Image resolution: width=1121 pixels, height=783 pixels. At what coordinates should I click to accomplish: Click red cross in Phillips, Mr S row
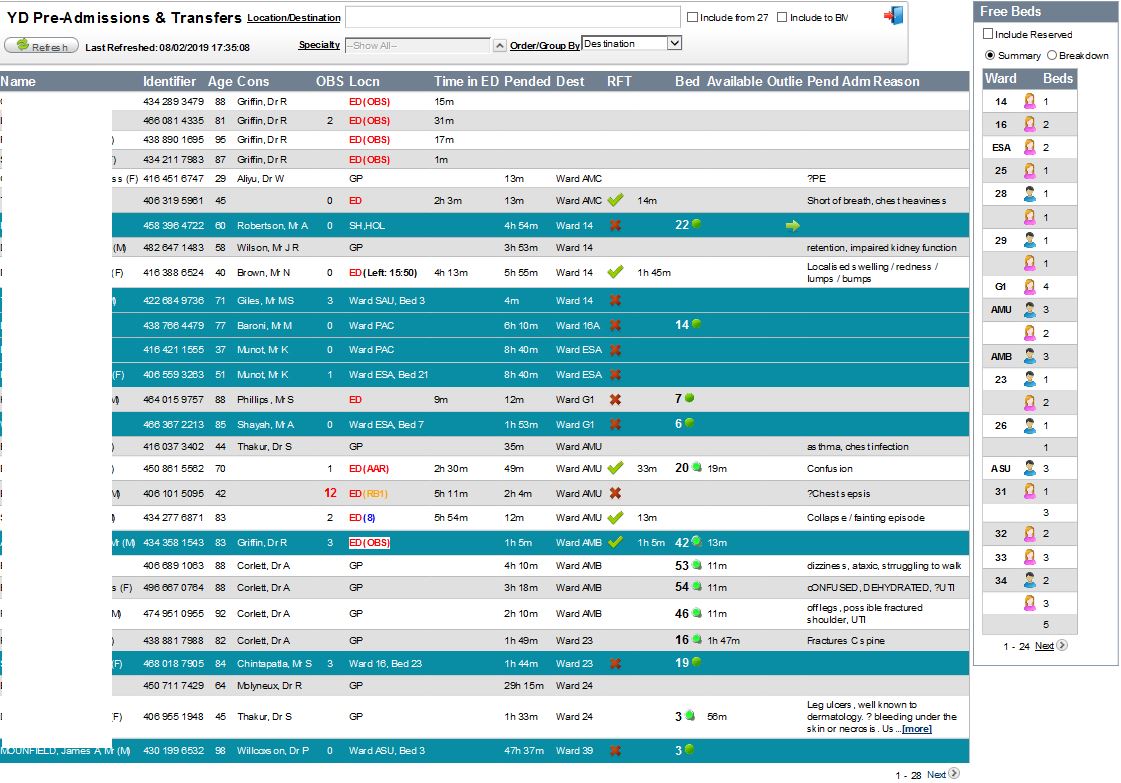tap(615, 400)
